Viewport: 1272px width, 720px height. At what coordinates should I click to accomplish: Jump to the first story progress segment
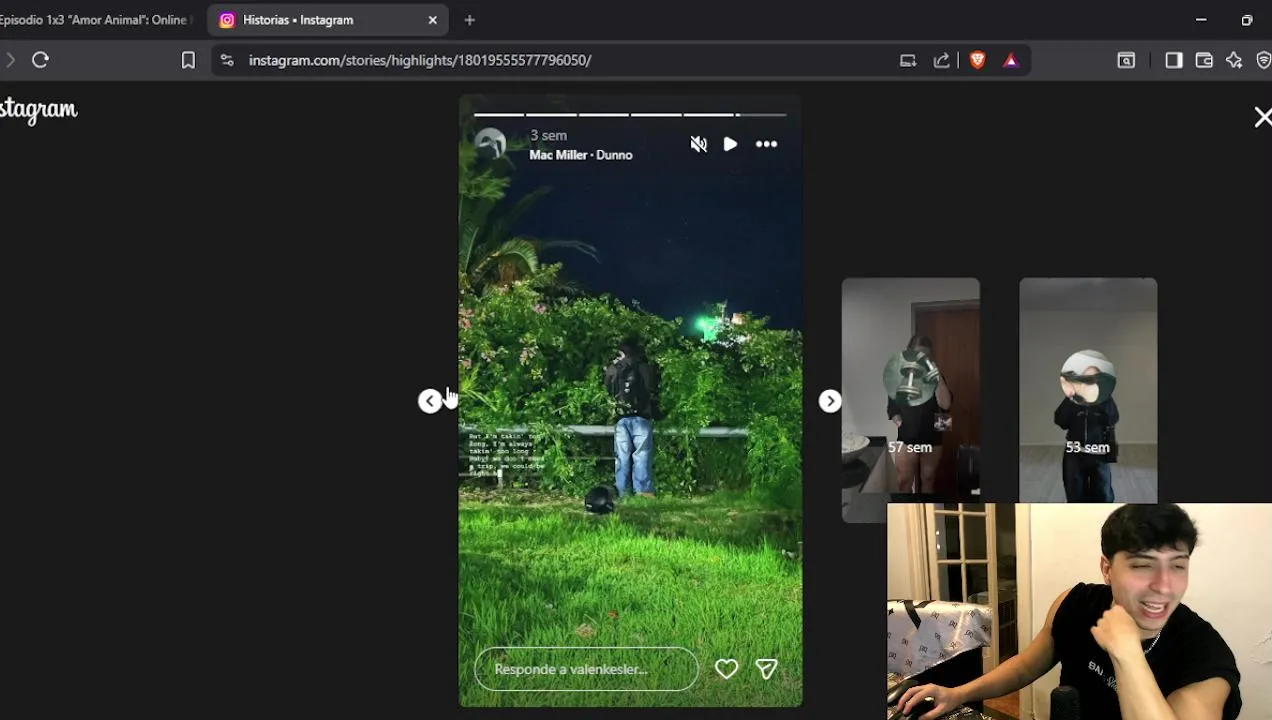point(498,115)
